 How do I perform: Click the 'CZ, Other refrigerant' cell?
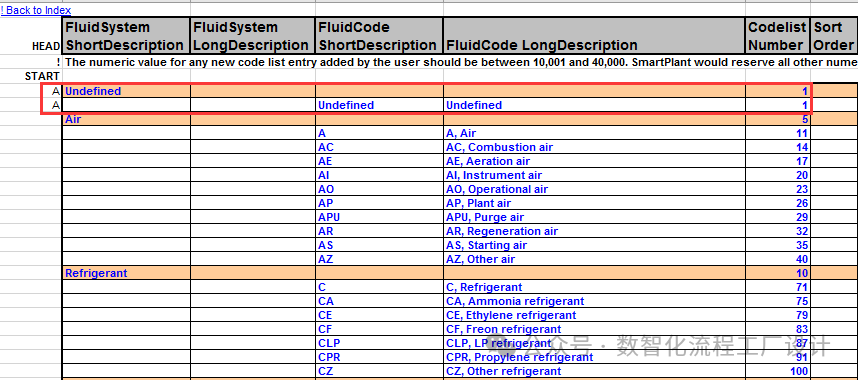[x=594, y=371]
